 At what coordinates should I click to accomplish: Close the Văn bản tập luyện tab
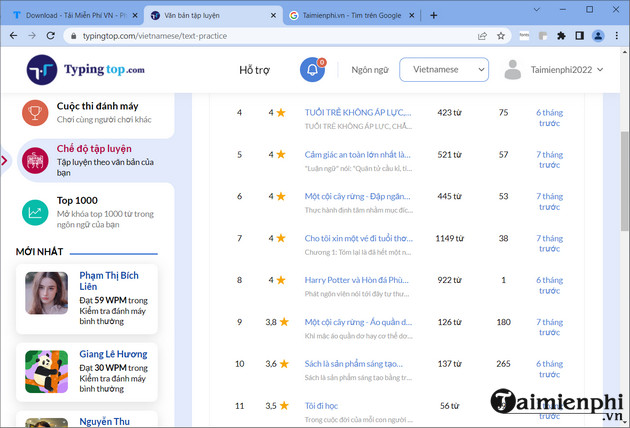[x=273, y=15]
